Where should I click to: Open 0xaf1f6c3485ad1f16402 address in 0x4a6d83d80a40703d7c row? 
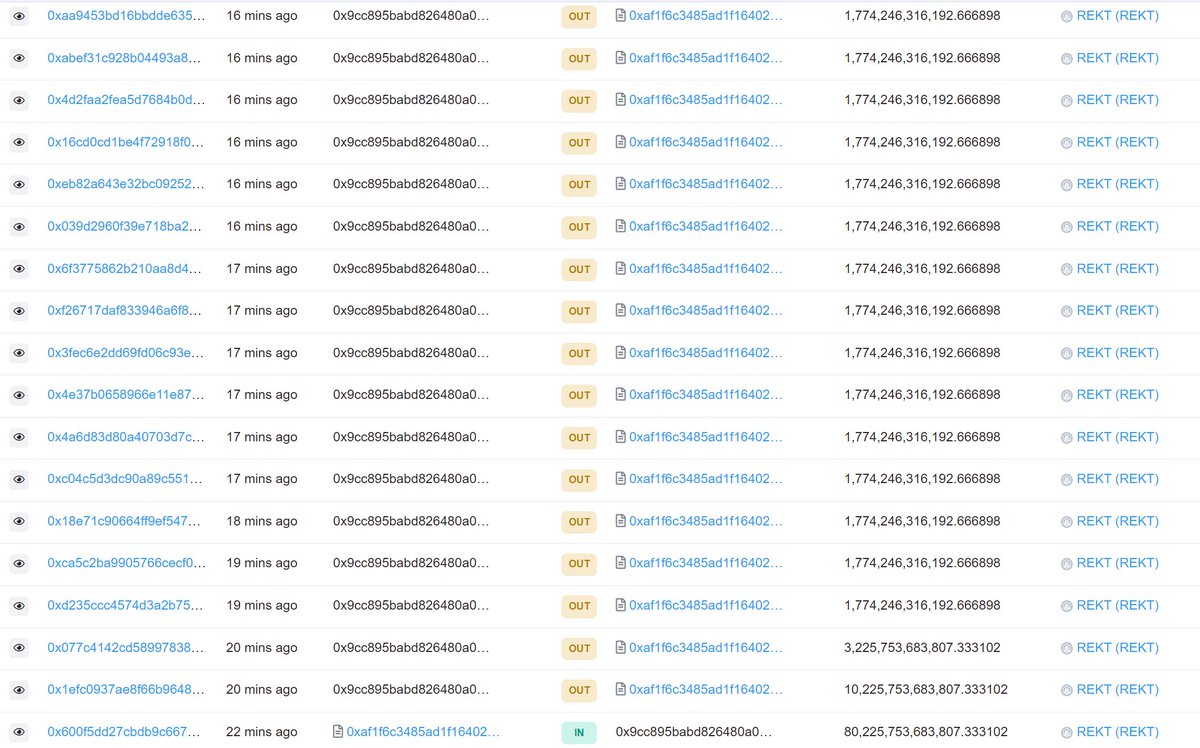[706, 437]
